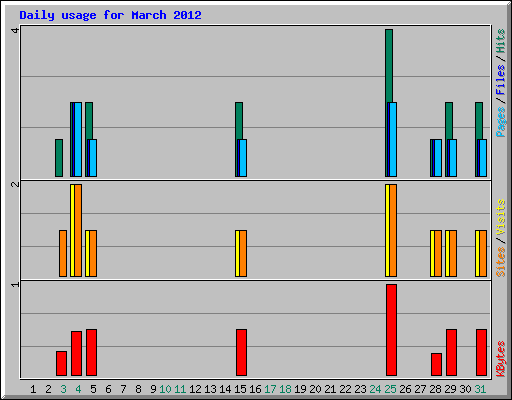The height and width of the screenshot is (400, 512).
Task: Click the tall green Hits bar for day 25
Action: pyautogui.click(x=389, y=66)
